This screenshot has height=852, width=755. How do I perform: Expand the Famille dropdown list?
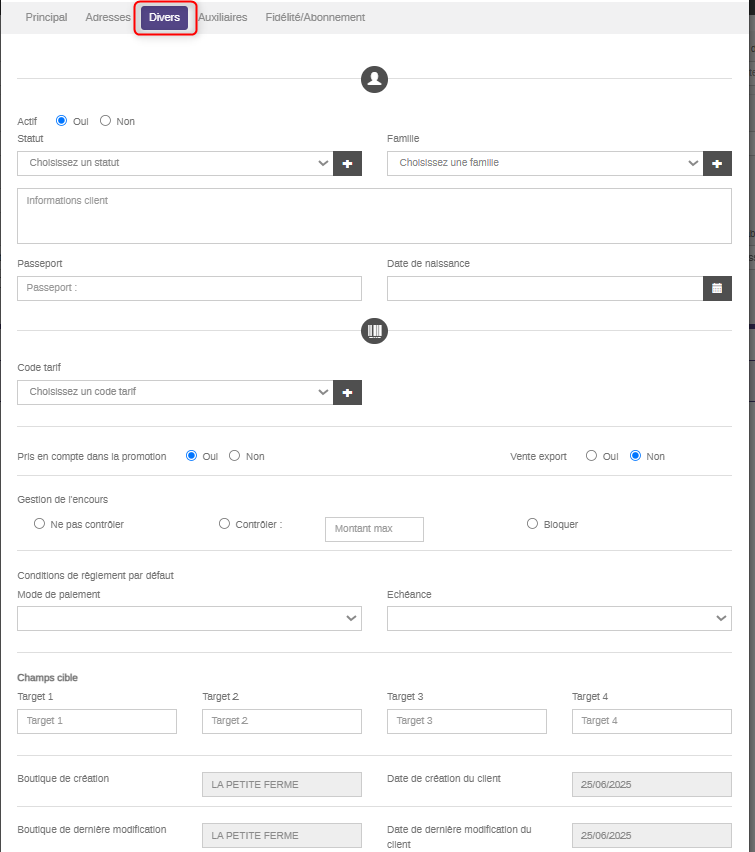[545, 163]
